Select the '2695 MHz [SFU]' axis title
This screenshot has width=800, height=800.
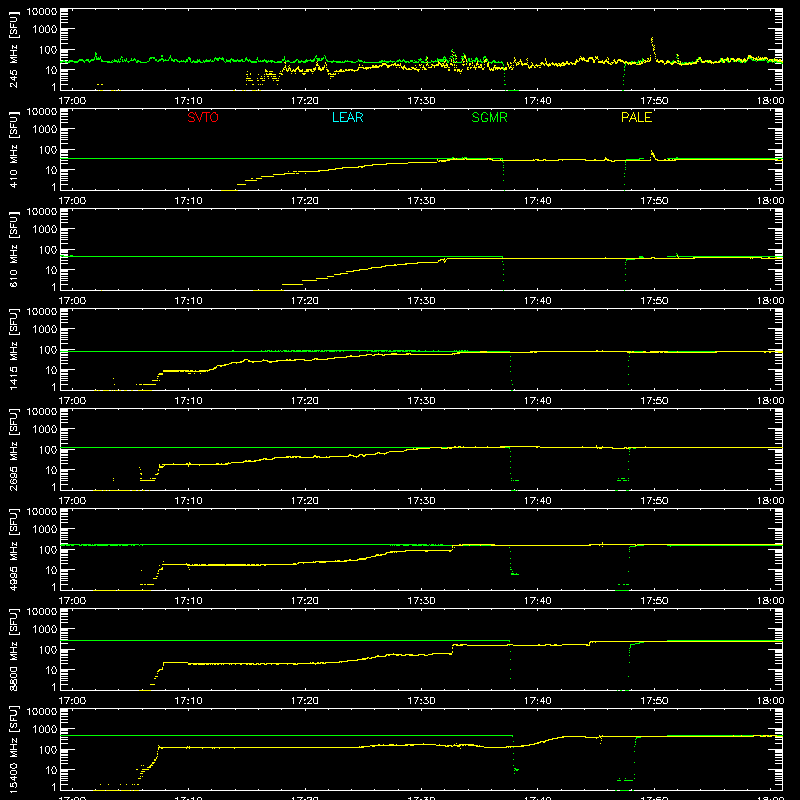[x=13, y=449]
